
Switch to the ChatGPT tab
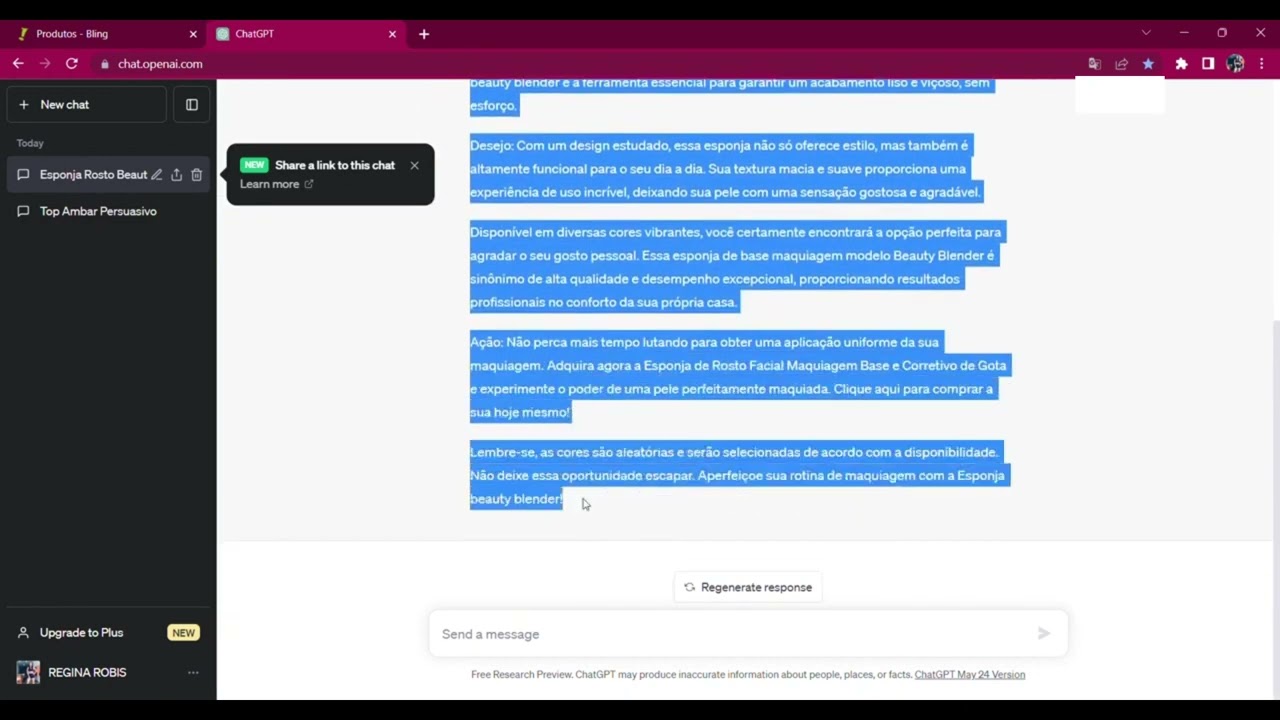tap(253, 33)
